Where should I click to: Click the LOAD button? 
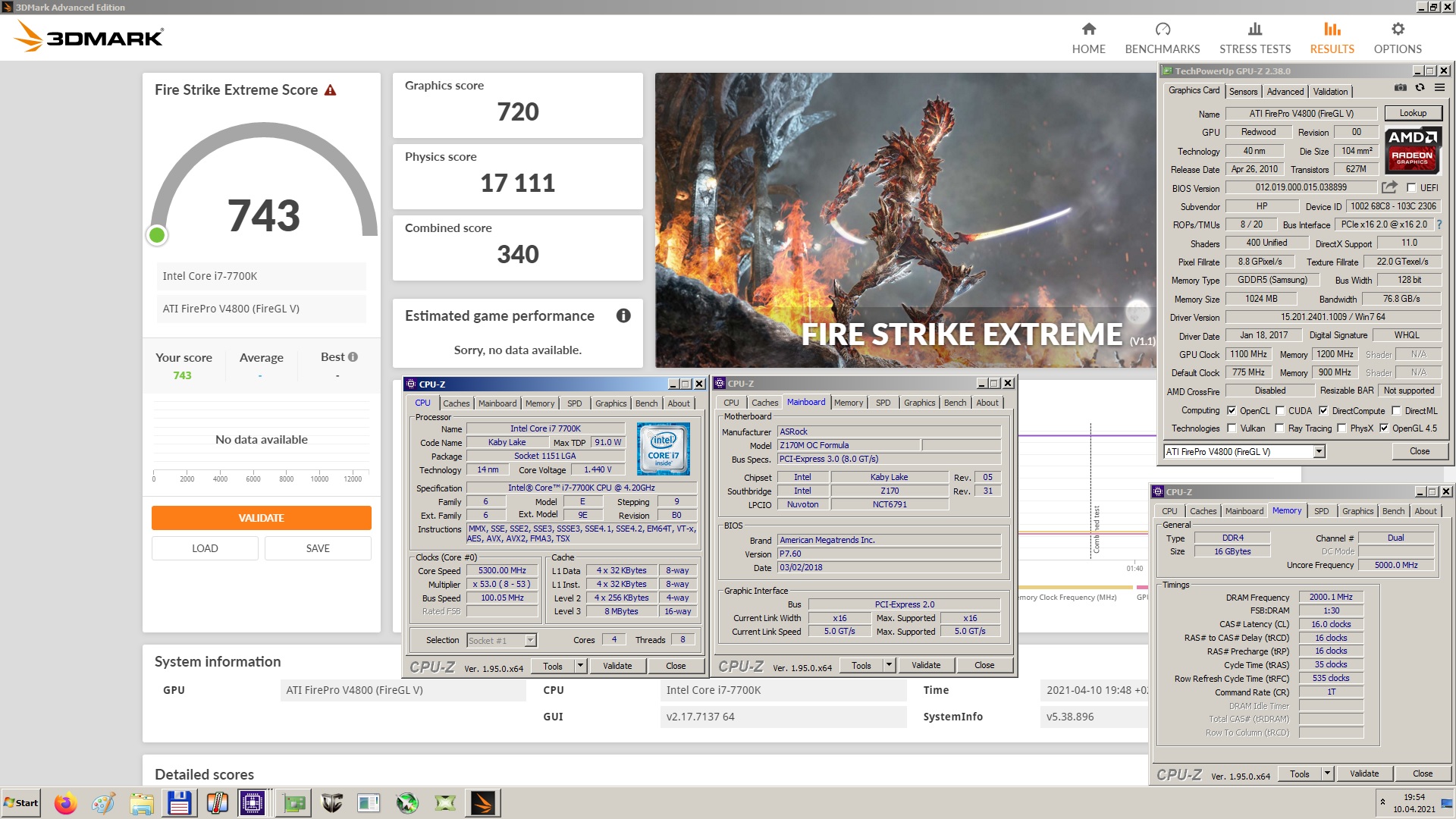tap(205, 548)
